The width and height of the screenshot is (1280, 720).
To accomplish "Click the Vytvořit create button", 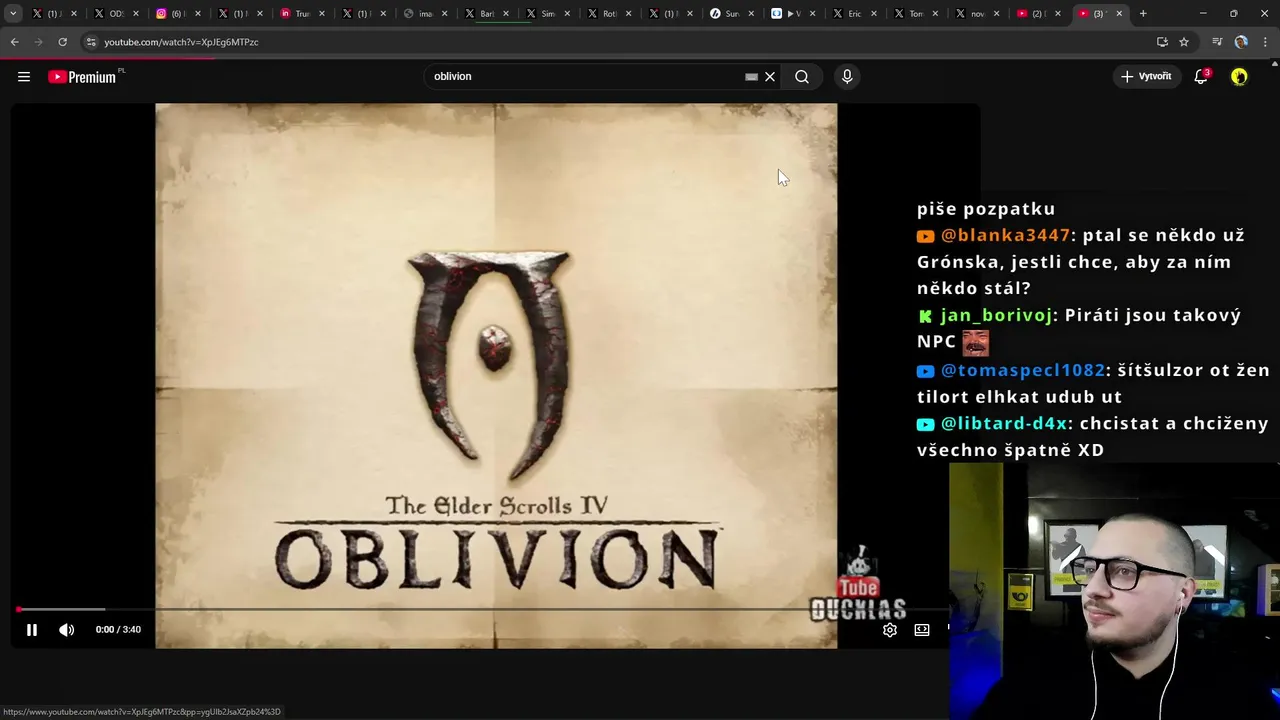I will pos(1146,76).
